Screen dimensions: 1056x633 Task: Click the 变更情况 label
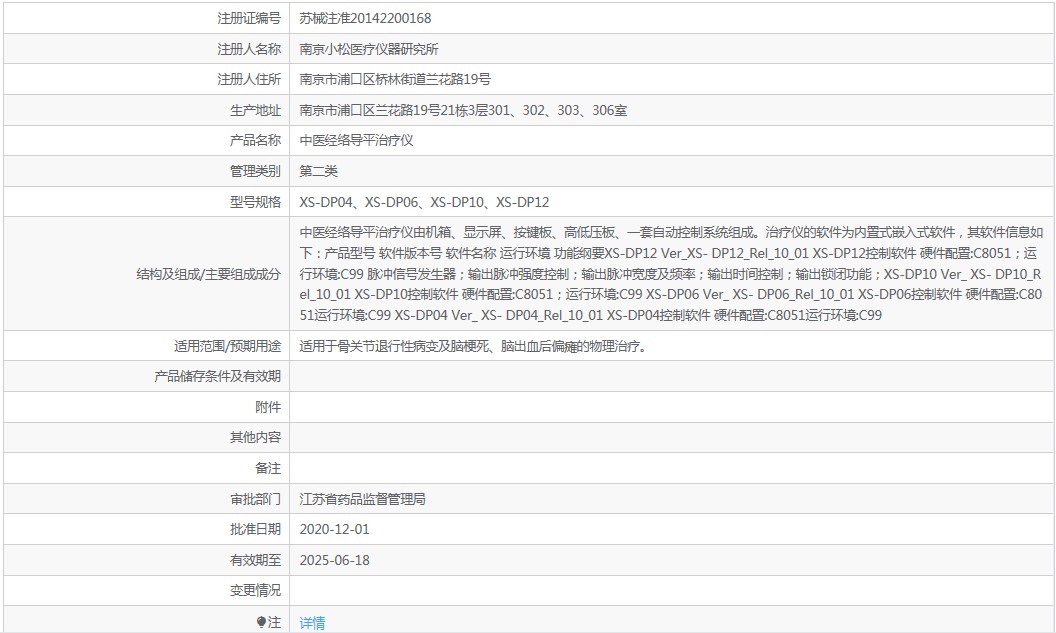coord(255,591)
